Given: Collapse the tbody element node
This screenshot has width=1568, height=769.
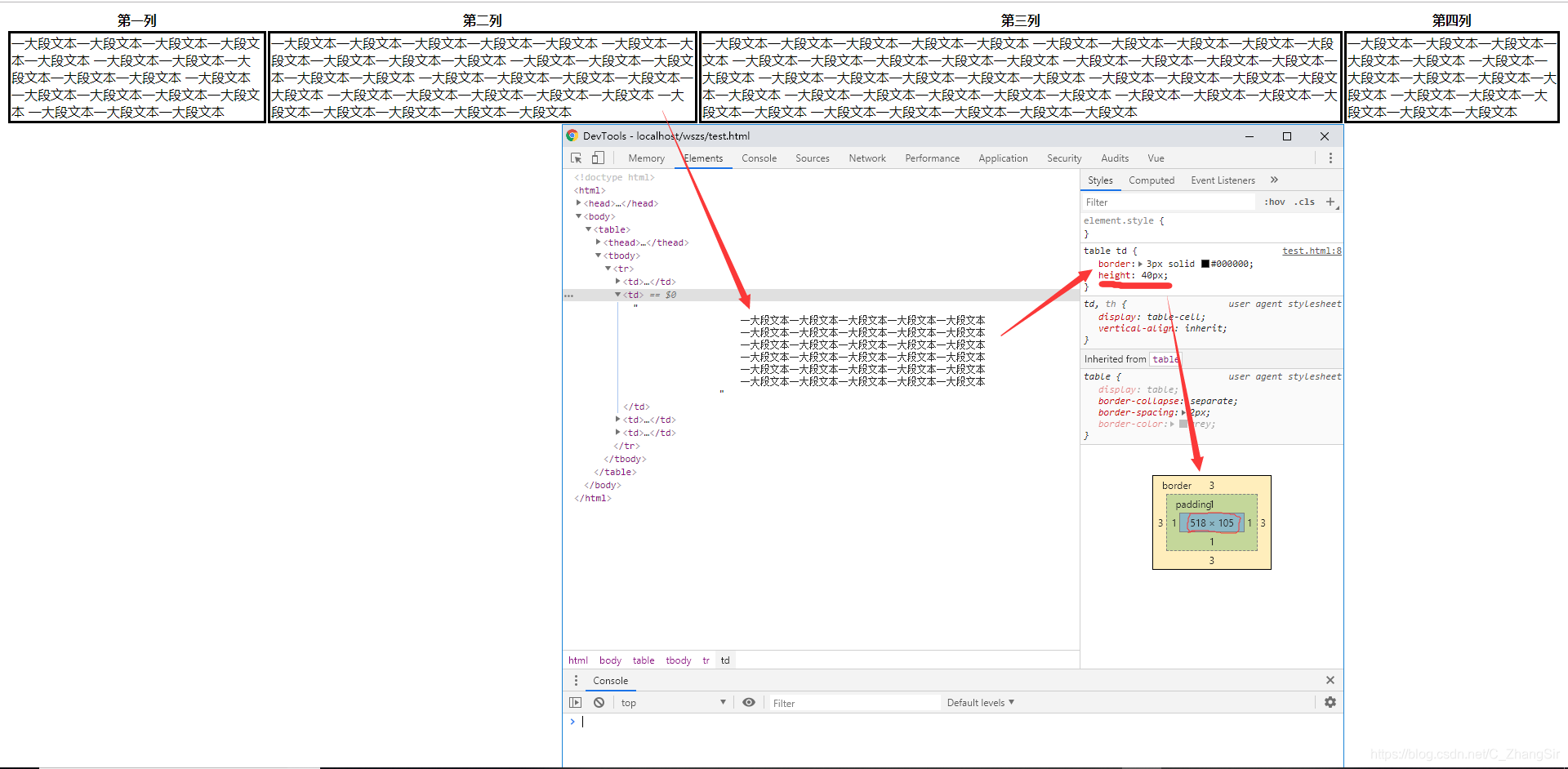Looking at the screenshot, I should point(599,256).
